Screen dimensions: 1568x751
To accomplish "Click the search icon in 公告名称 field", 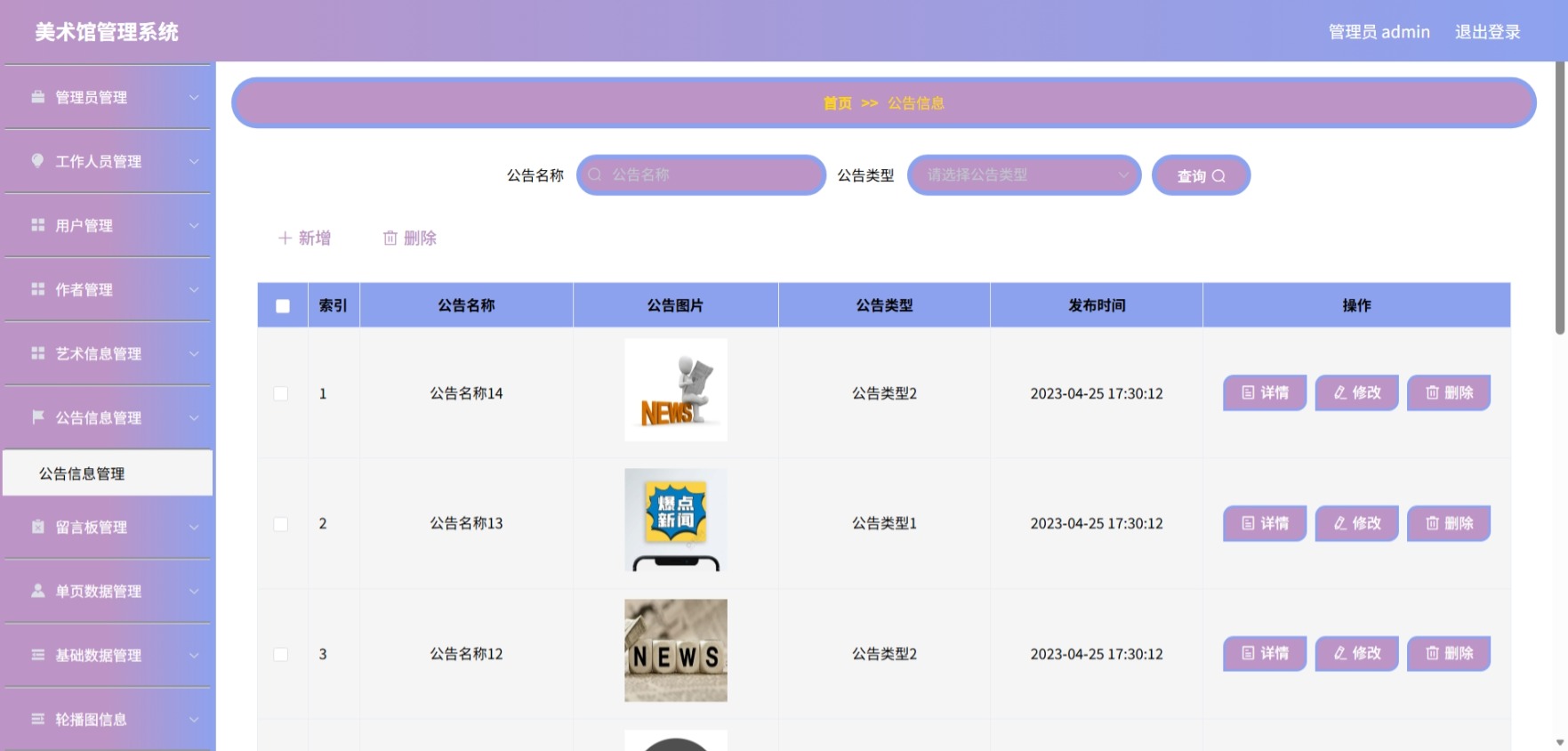I will tap(595, 175).
